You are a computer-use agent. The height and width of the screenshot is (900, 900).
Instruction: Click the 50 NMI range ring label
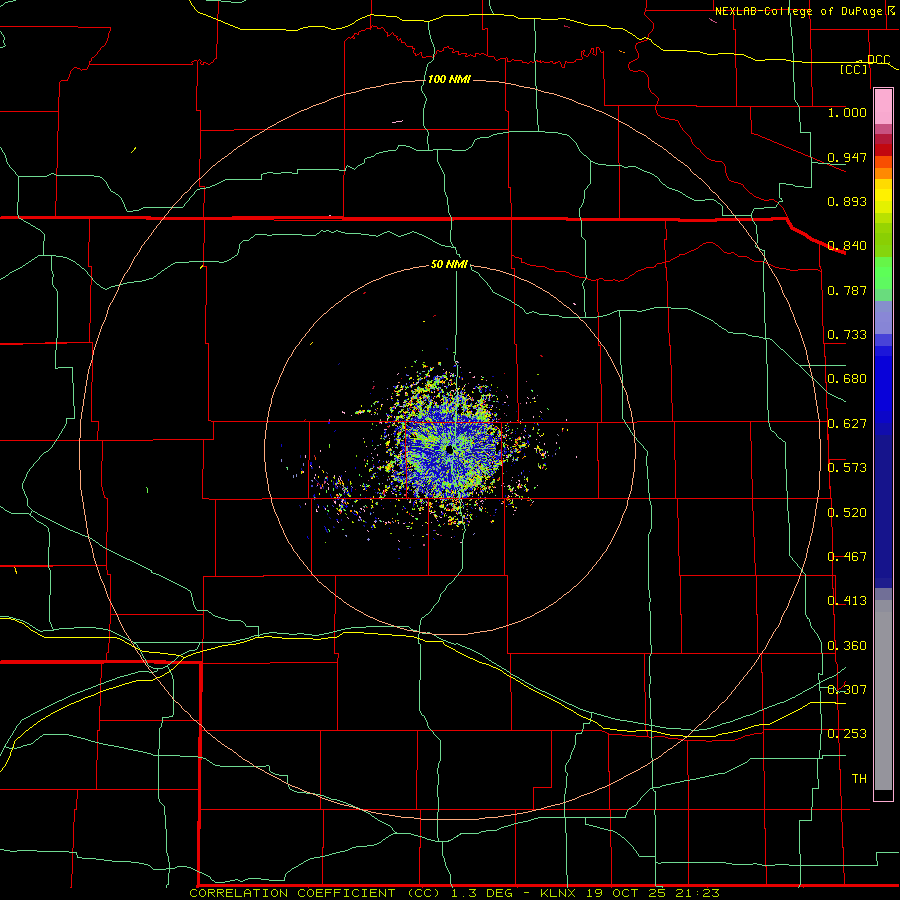pyautogui.click(x=449, y=264)
